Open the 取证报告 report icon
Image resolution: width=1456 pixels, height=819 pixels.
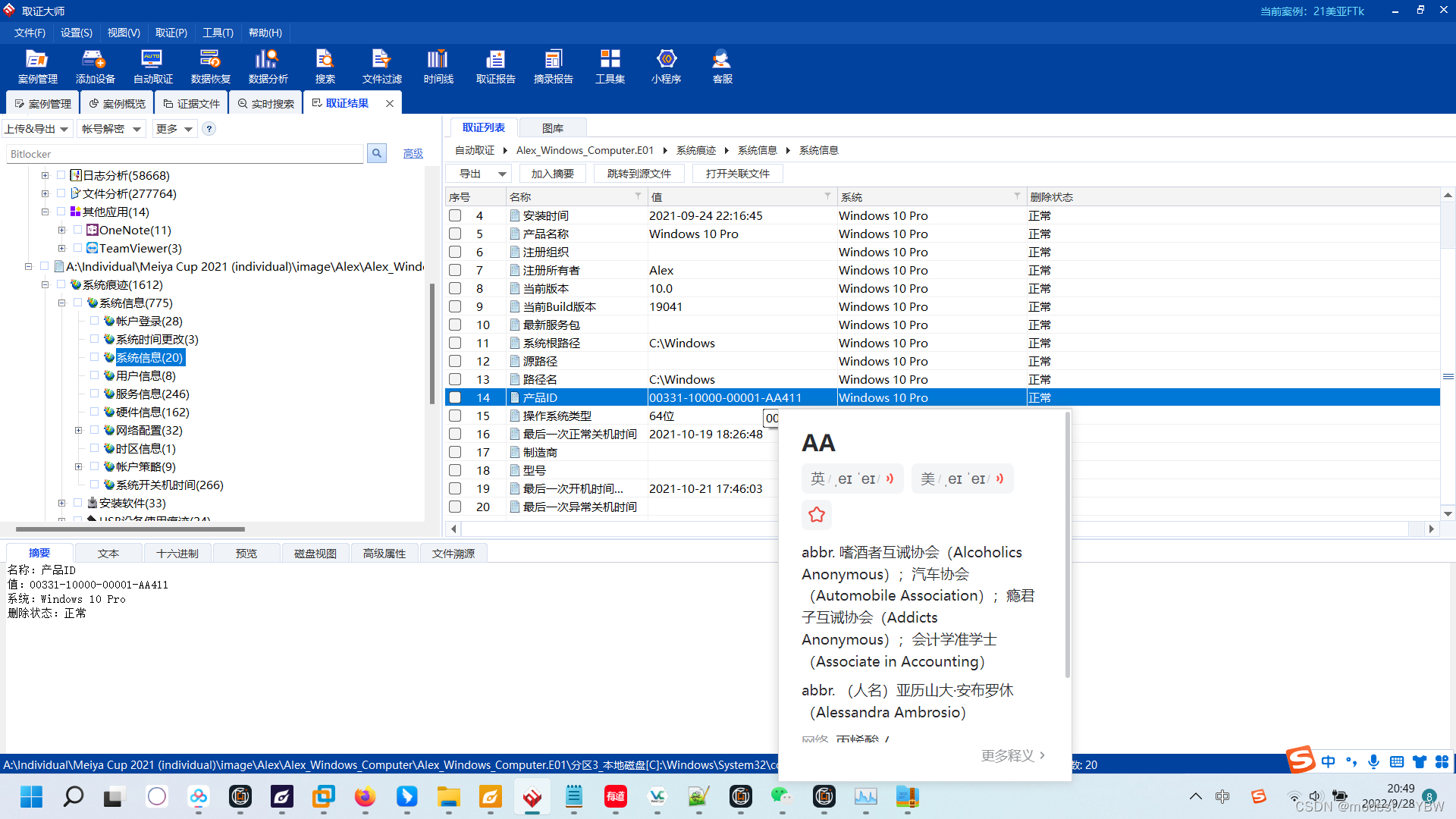pyautogui.click(x=495, y=66)
